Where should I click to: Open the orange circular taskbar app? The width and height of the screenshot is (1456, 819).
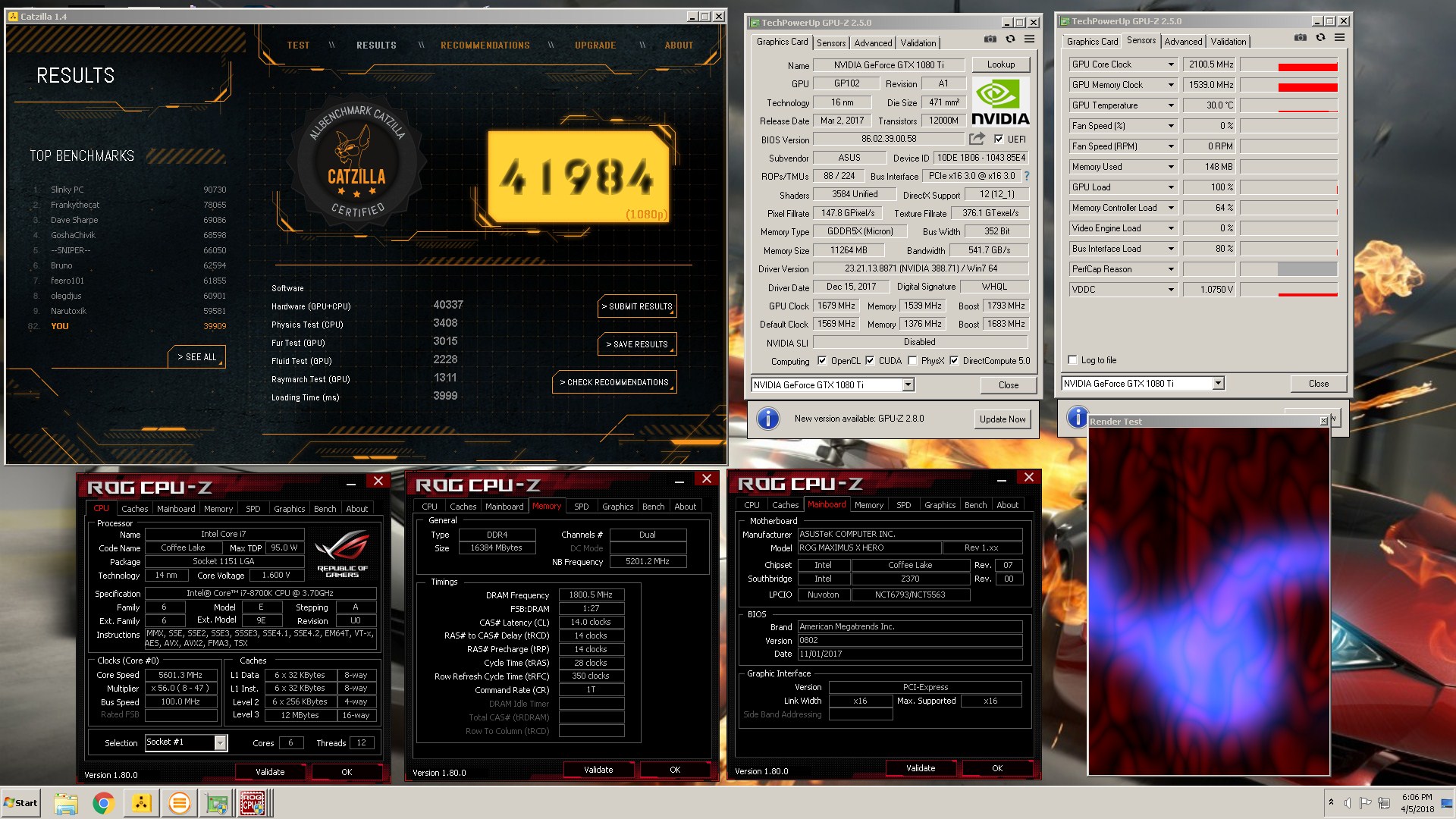click(179, 803)
